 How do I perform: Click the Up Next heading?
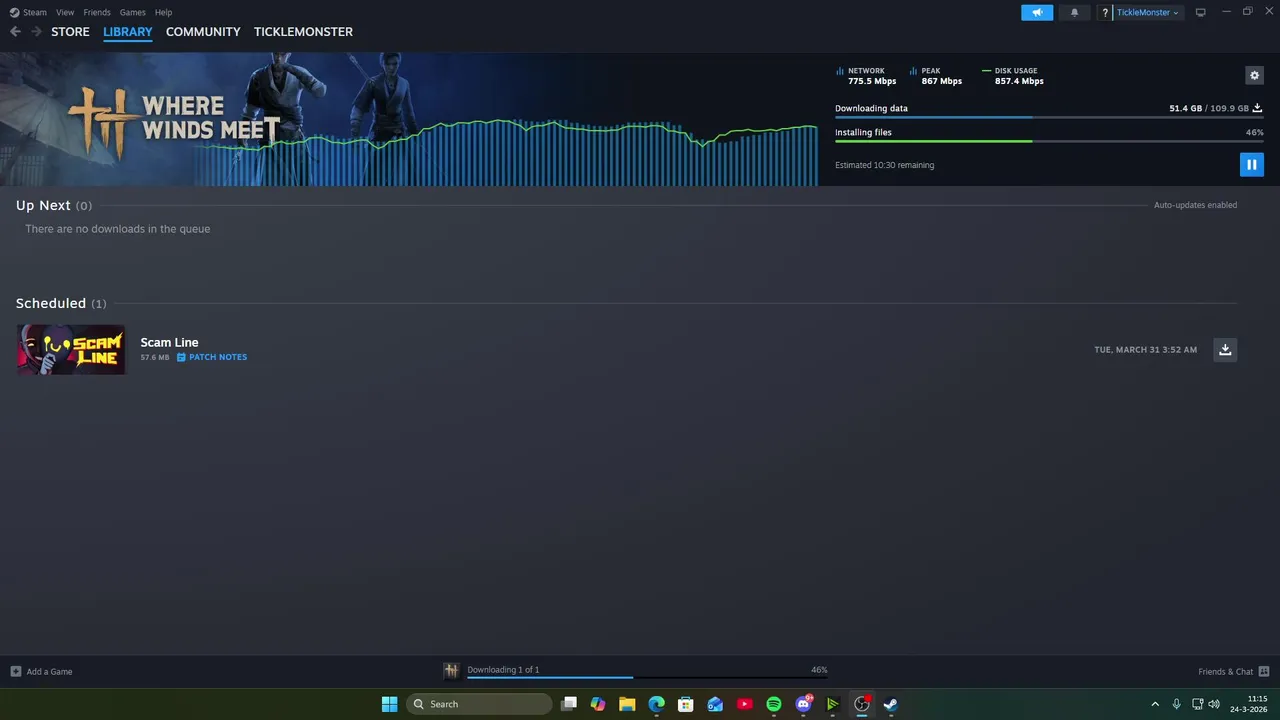(43, 205)
